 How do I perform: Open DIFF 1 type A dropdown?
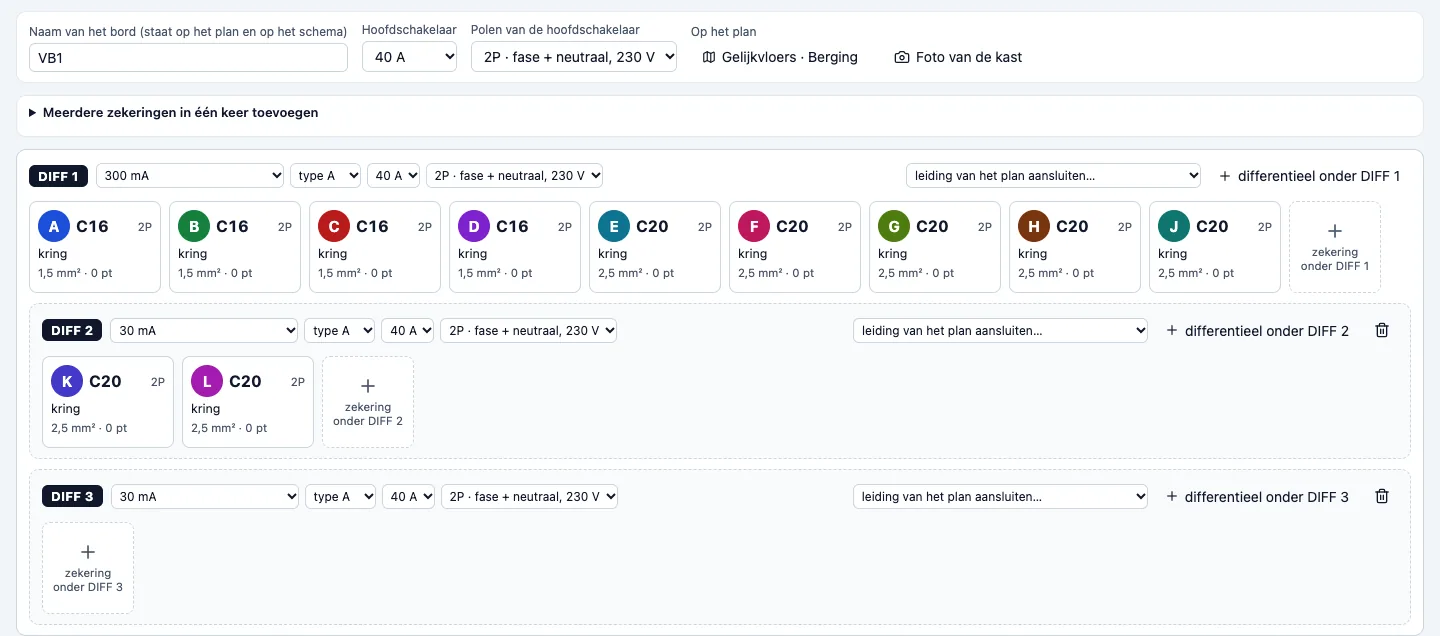325,176
